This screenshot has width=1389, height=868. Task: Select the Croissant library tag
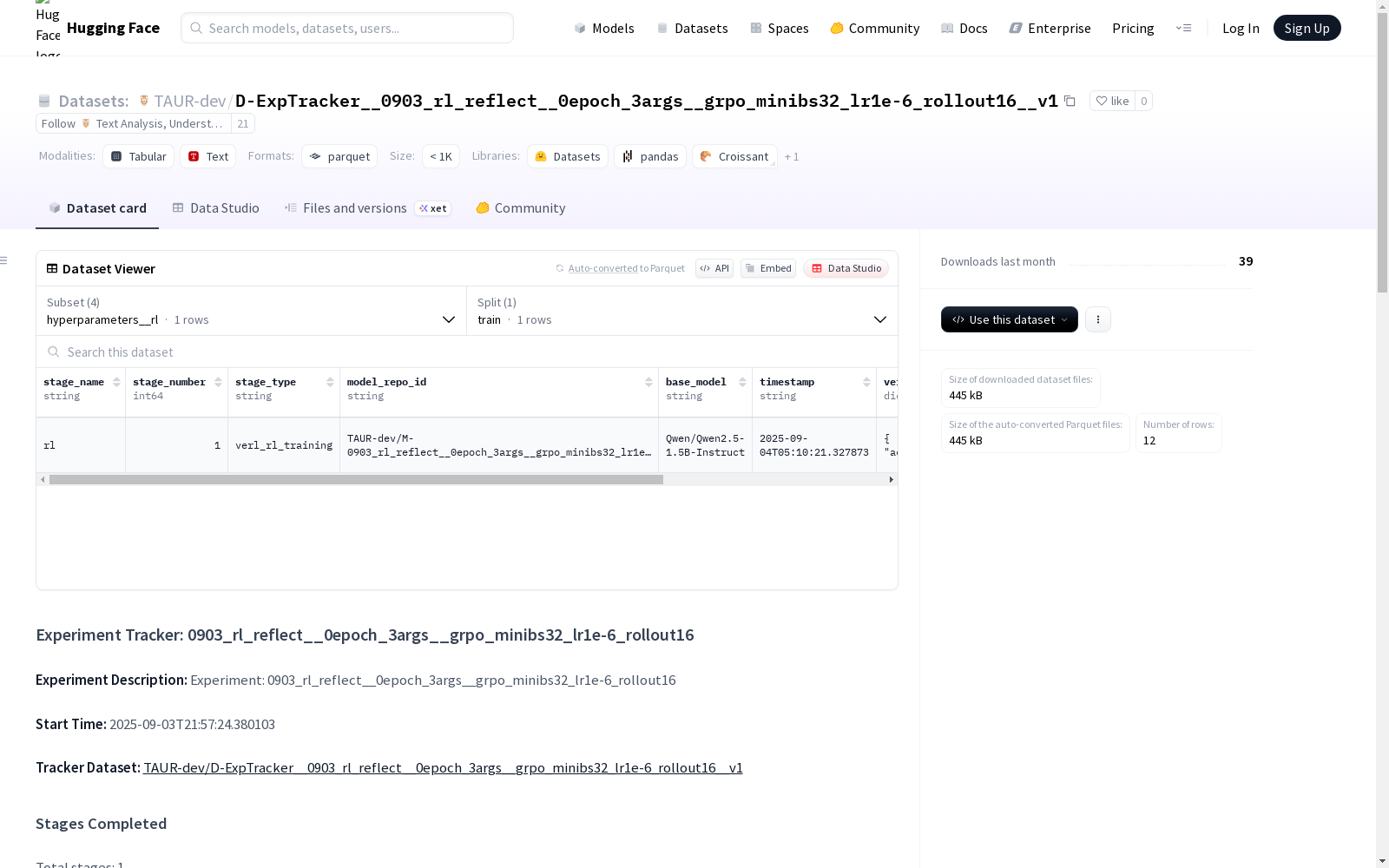(734, 156)
